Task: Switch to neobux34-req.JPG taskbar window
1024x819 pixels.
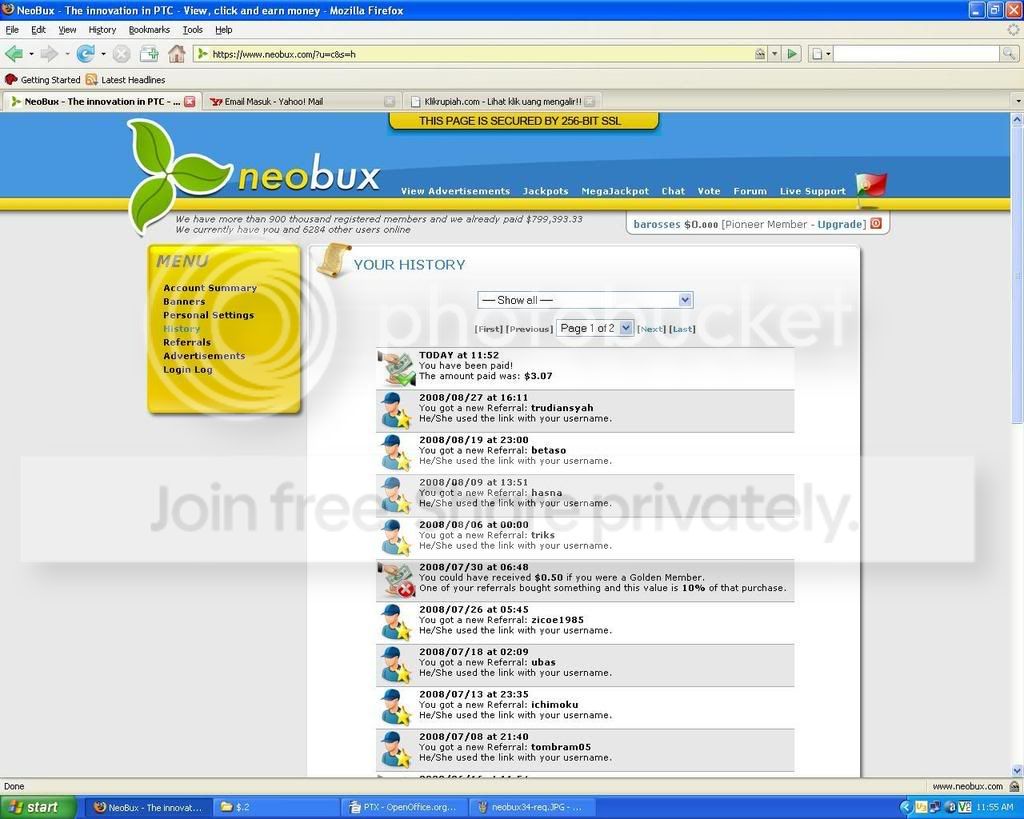Action: coord(530,807)
